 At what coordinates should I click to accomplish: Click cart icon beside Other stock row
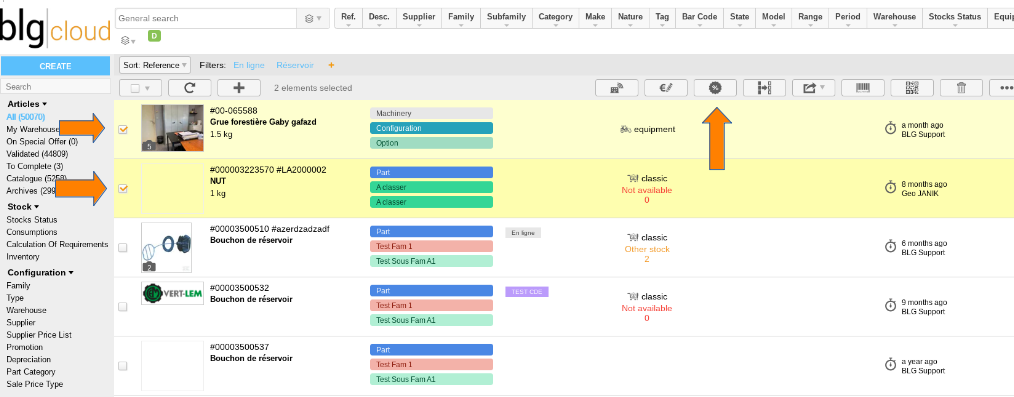pos(633,237)
